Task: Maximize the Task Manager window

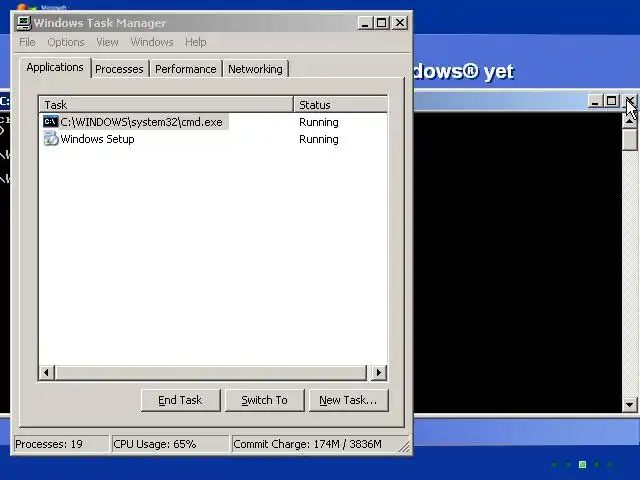Action: (x=382, y=23)
